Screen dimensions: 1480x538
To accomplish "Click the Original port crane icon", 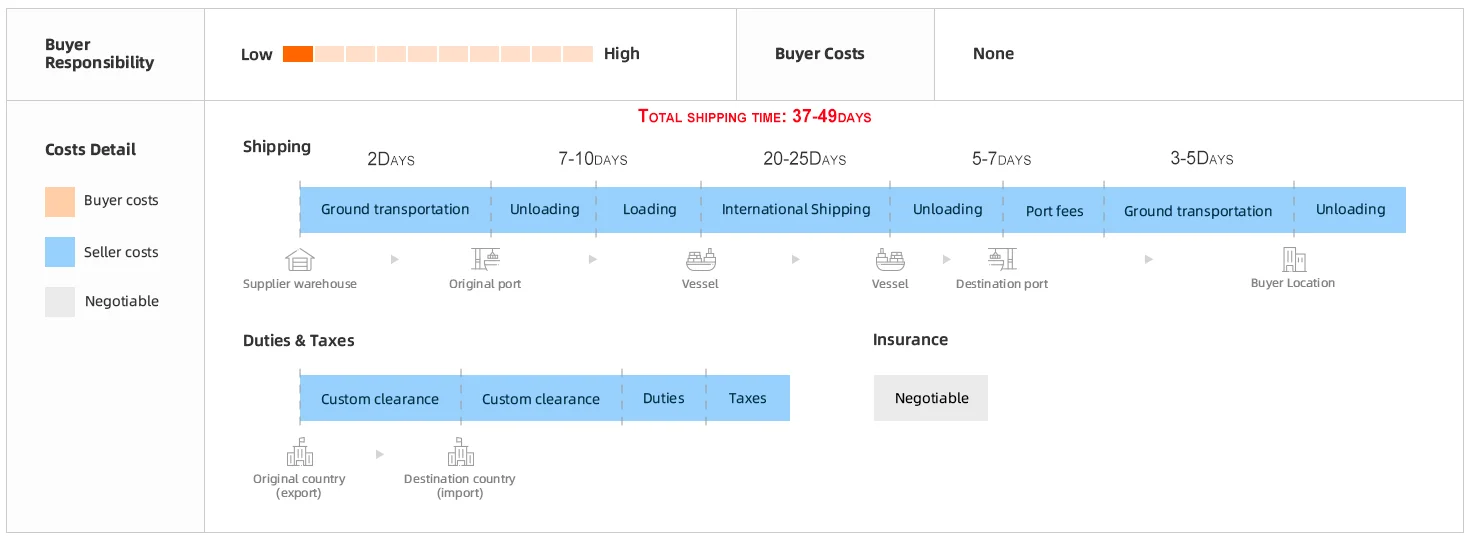I will tap(489, 259).
